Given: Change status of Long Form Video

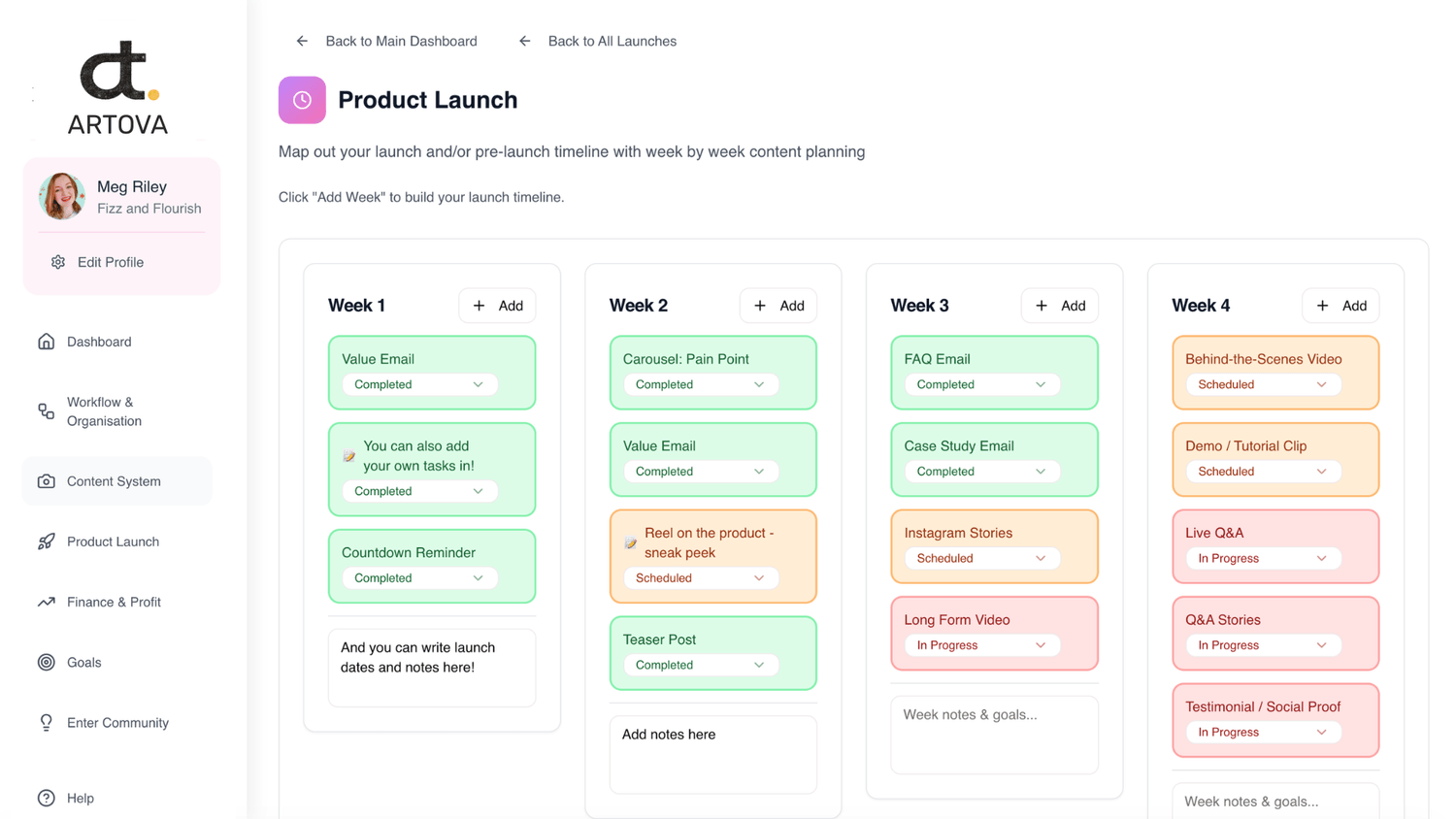Looking at the screenshot, I should point(980,645).
